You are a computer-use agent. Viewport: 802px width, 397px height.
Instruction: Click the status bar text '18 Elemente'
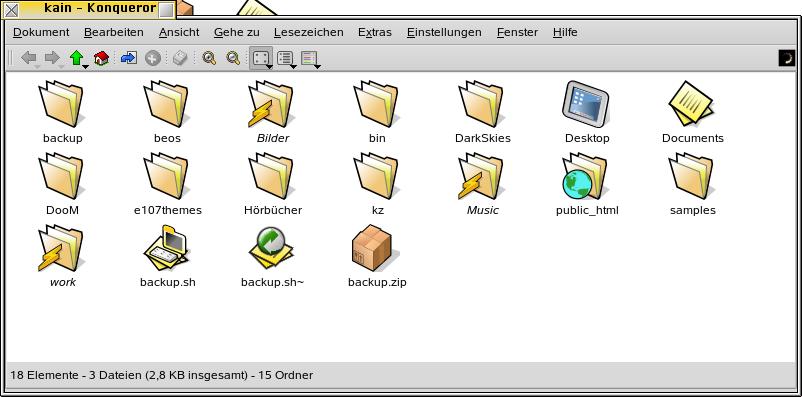point(44,375)
